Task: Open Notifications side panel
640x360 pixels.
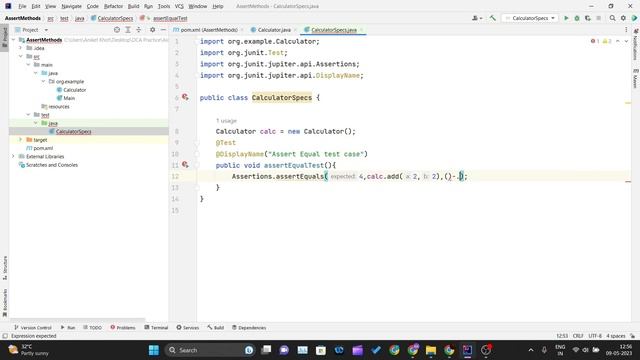Action: point(636,45)
